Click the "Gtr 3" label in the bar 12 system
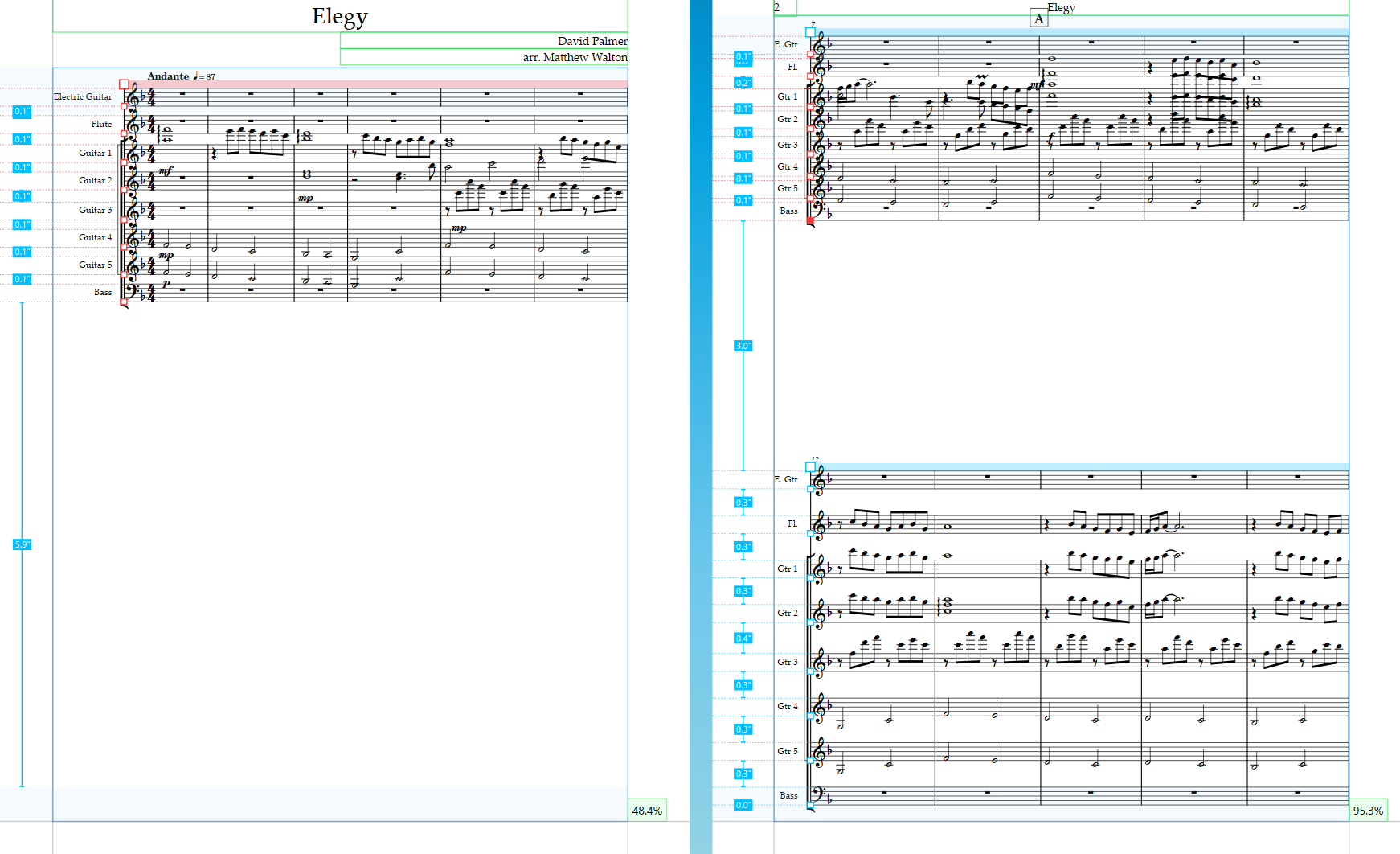The image size is (1400, 854). point(788,662)
